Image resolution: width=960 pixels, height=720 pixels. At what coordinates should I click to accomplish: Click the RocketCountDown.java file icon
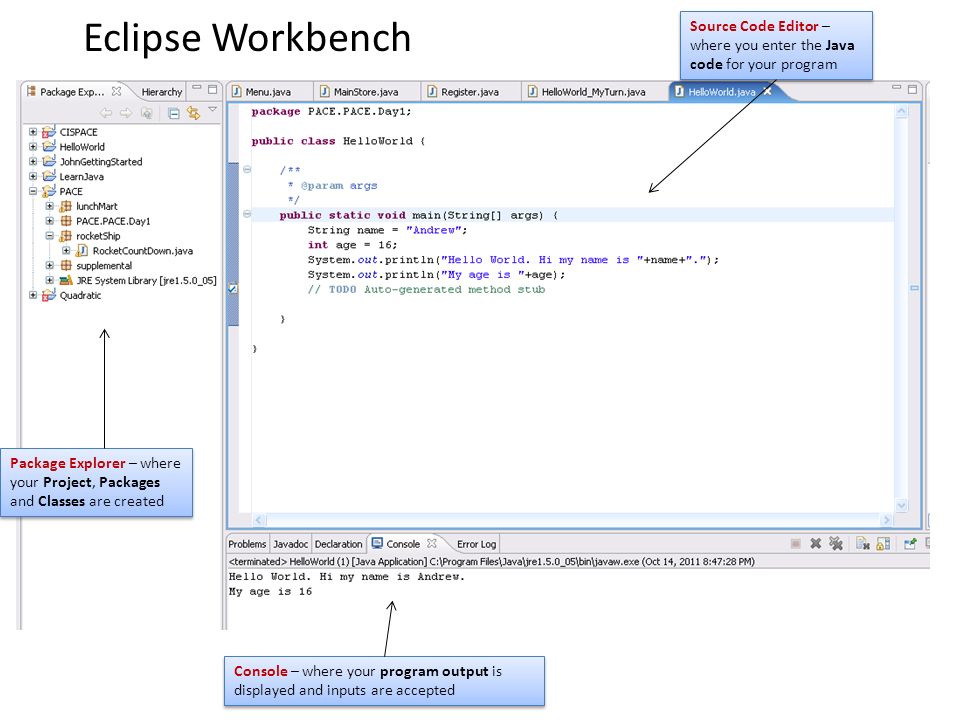(82, 250)
